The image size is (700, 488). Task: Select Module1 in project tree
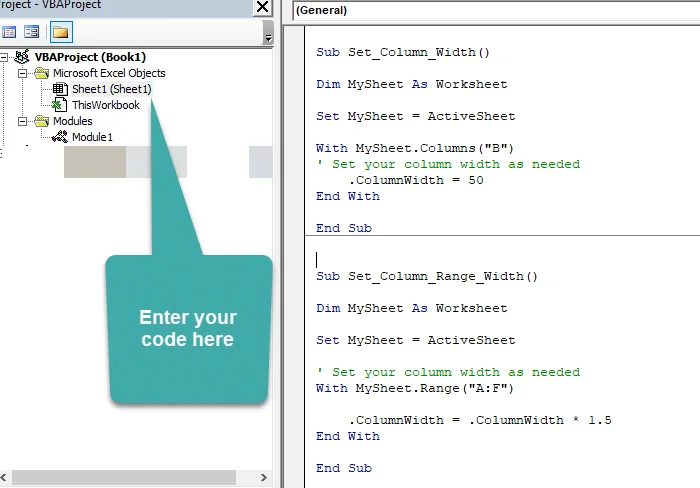point(92,137)
